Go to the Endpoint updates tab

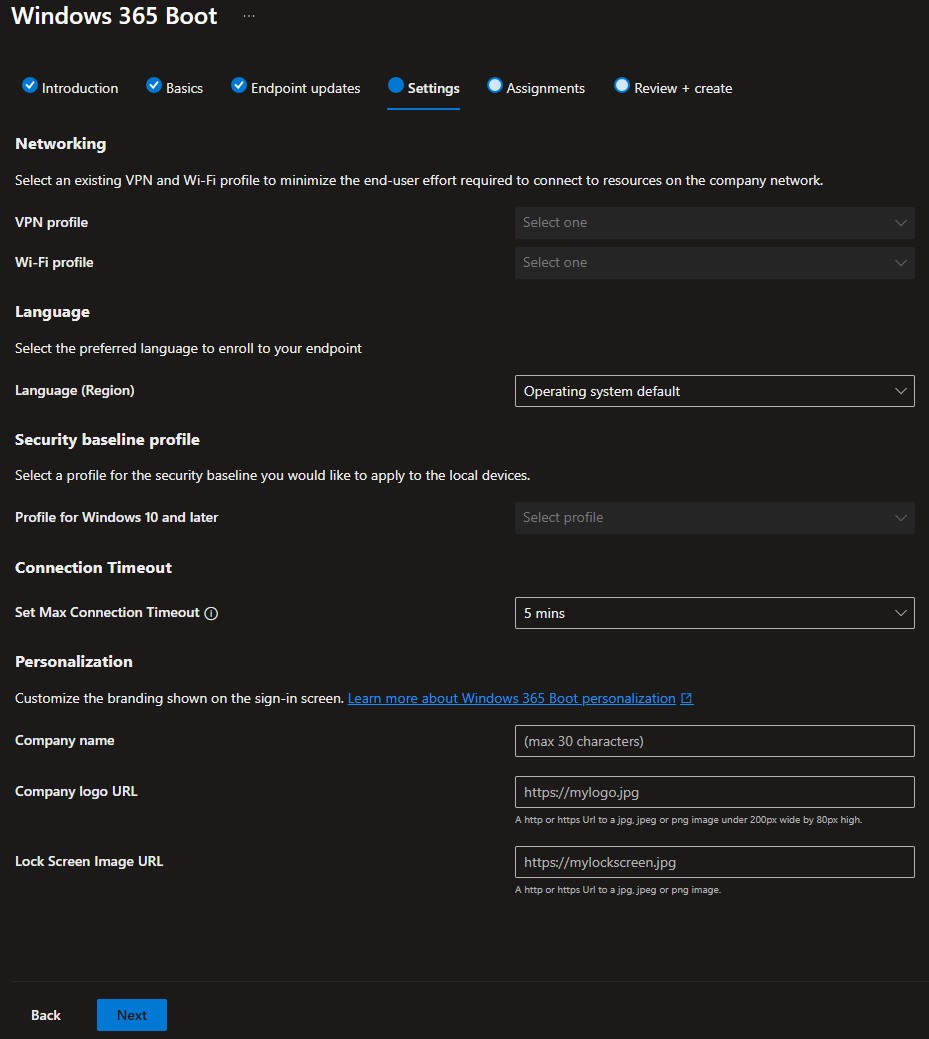305,88
